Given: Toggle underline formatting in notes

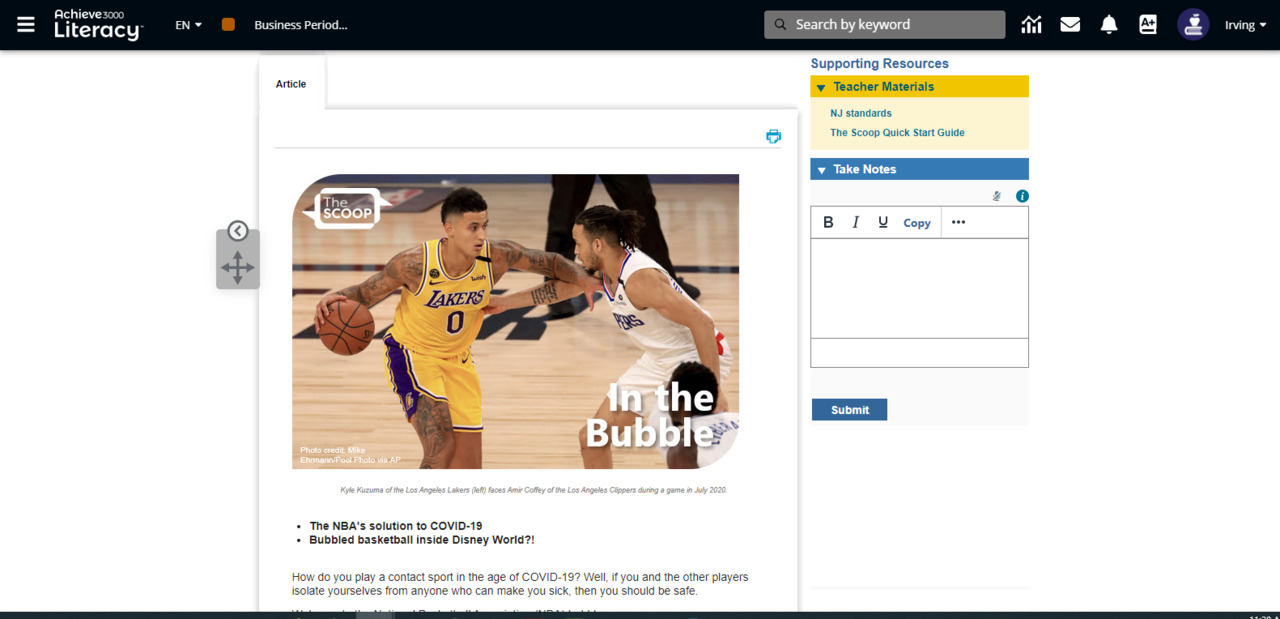Looking at the screenshot, I should tap(883, 222).
